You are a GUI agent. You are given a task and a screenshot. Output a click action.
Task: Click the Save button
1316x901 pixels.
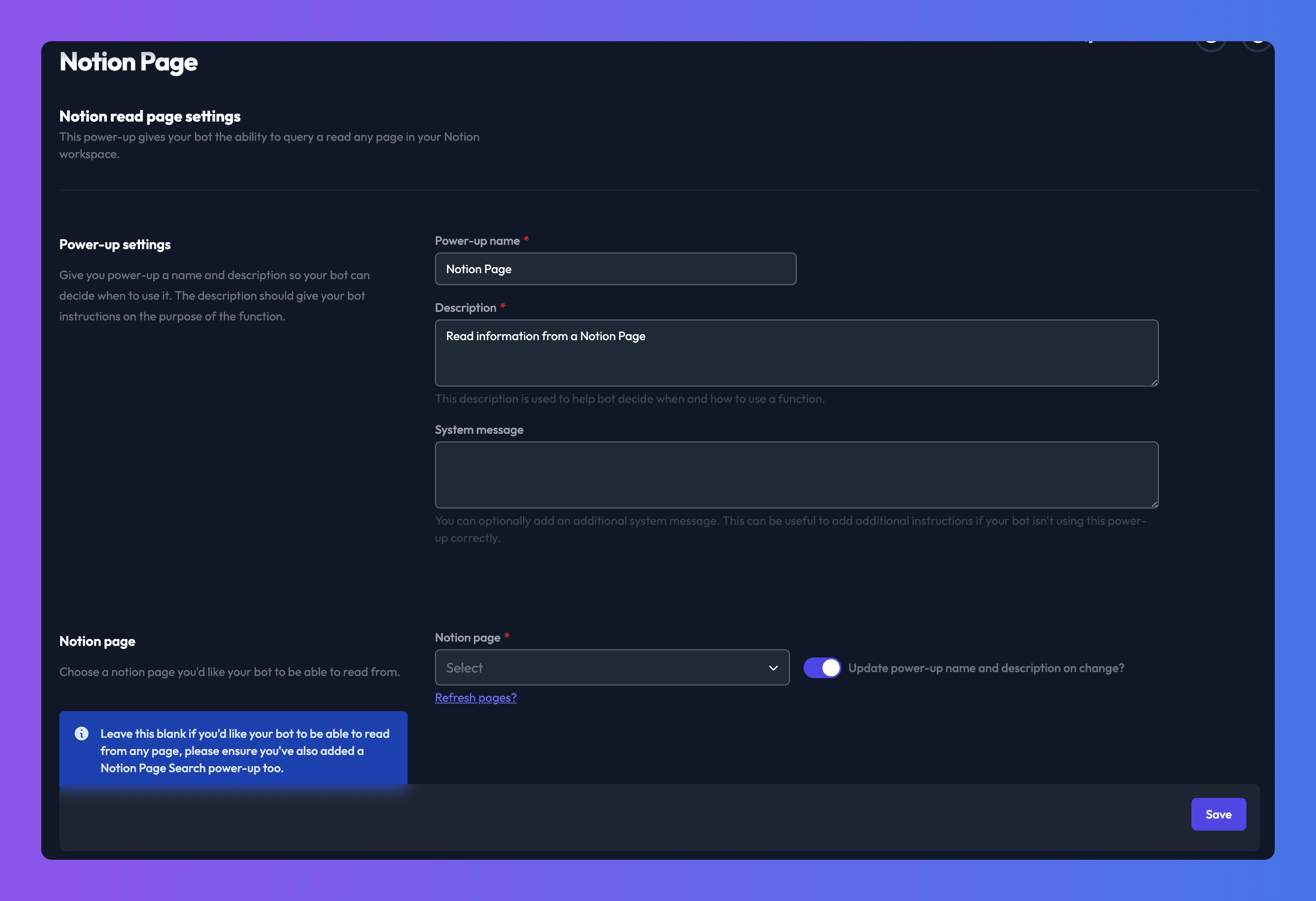[x=1219, y=814]
